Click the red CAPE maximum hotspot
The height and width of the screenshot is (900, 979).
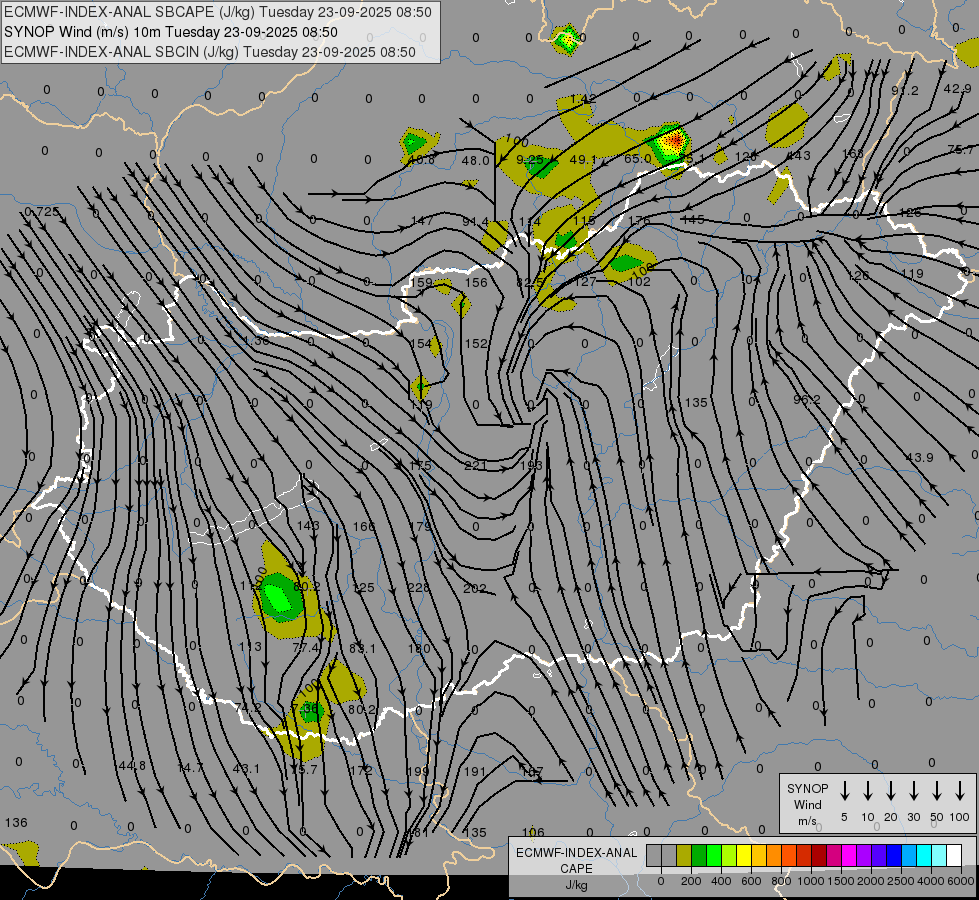point(674,142)
